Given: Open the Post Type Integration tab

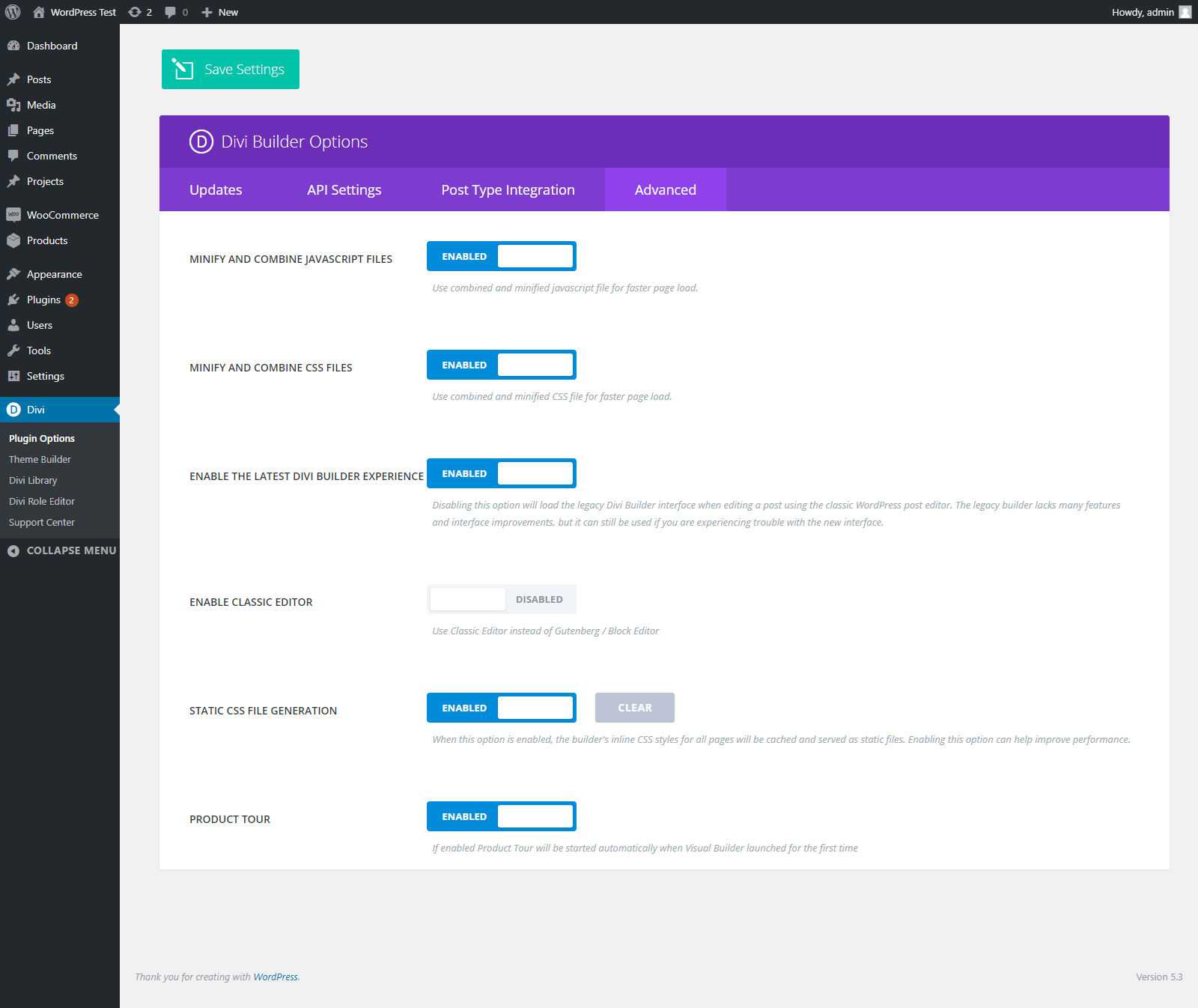Looking at the screenshot, I should [x=508, y=189].
